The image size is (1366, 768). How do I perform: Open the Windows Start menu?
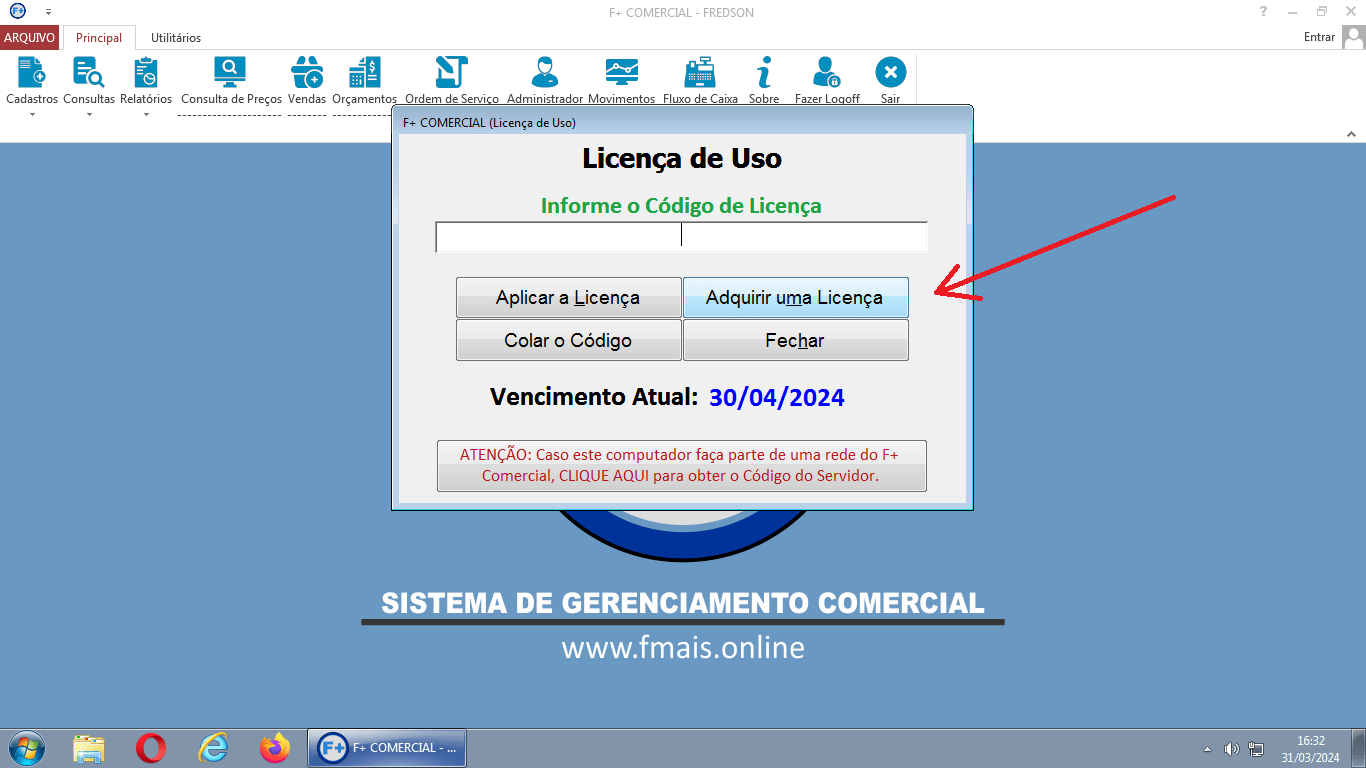point(27,748)
